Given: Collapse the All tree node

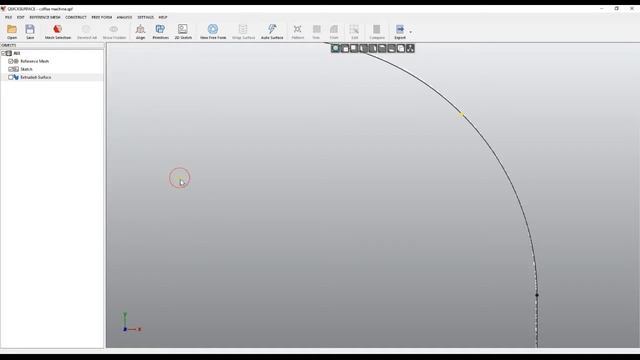Looking at the screenshot, I should click(3, 53).
